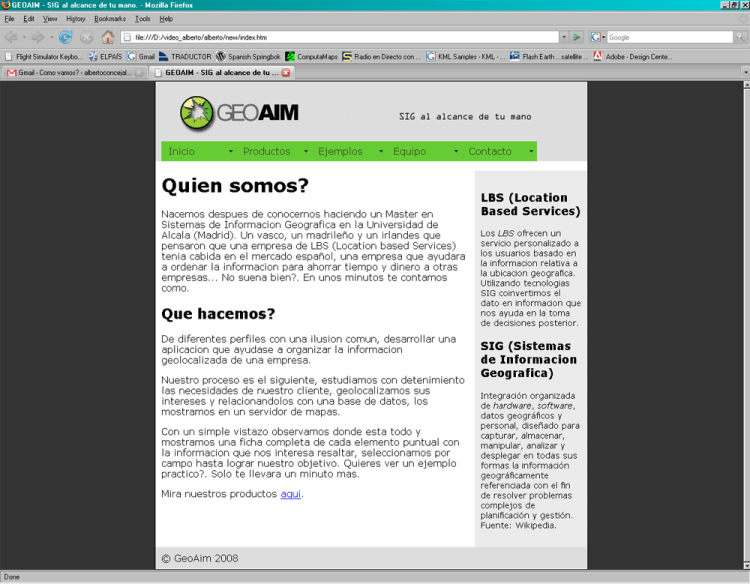Viewport: 750px width, 584px height.
Task: Open the Gmail bookmark
Action: click(141, 56)
